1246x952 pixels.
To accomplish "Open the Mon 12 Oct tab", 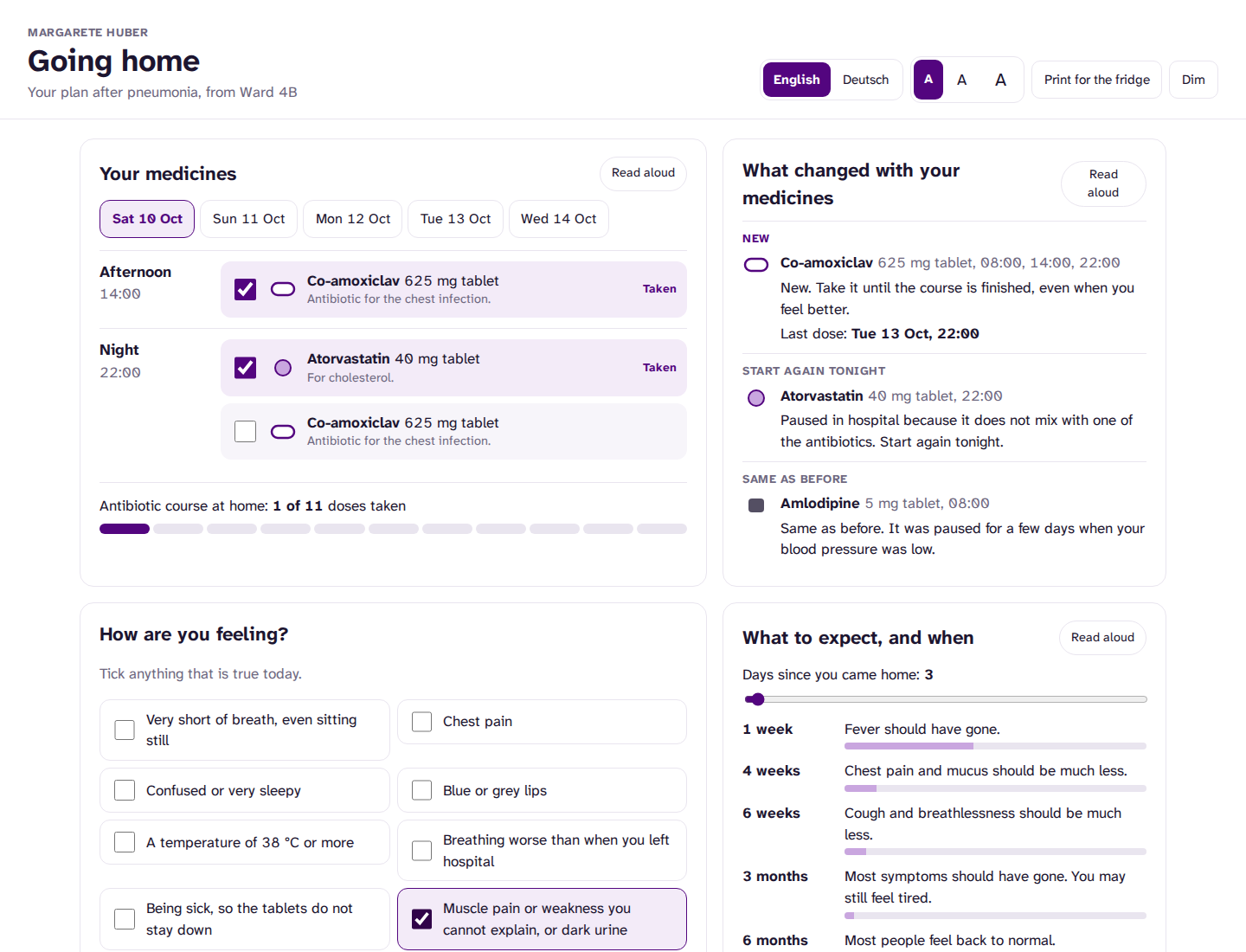I will click(353, 219).
